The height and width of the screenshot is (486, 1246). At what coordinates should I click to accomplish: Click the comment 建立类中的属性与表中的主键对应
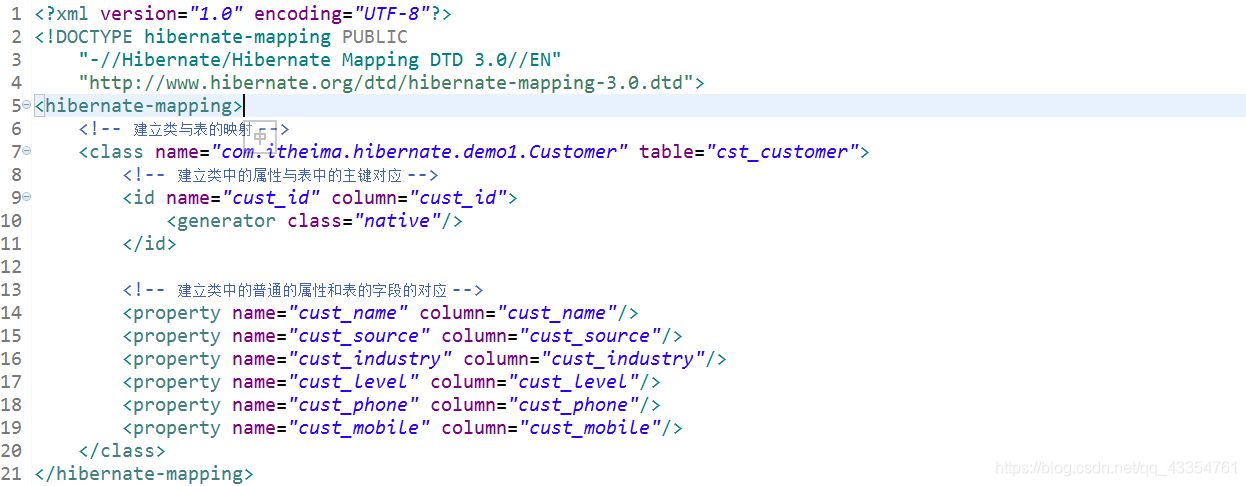coord(281,175)
